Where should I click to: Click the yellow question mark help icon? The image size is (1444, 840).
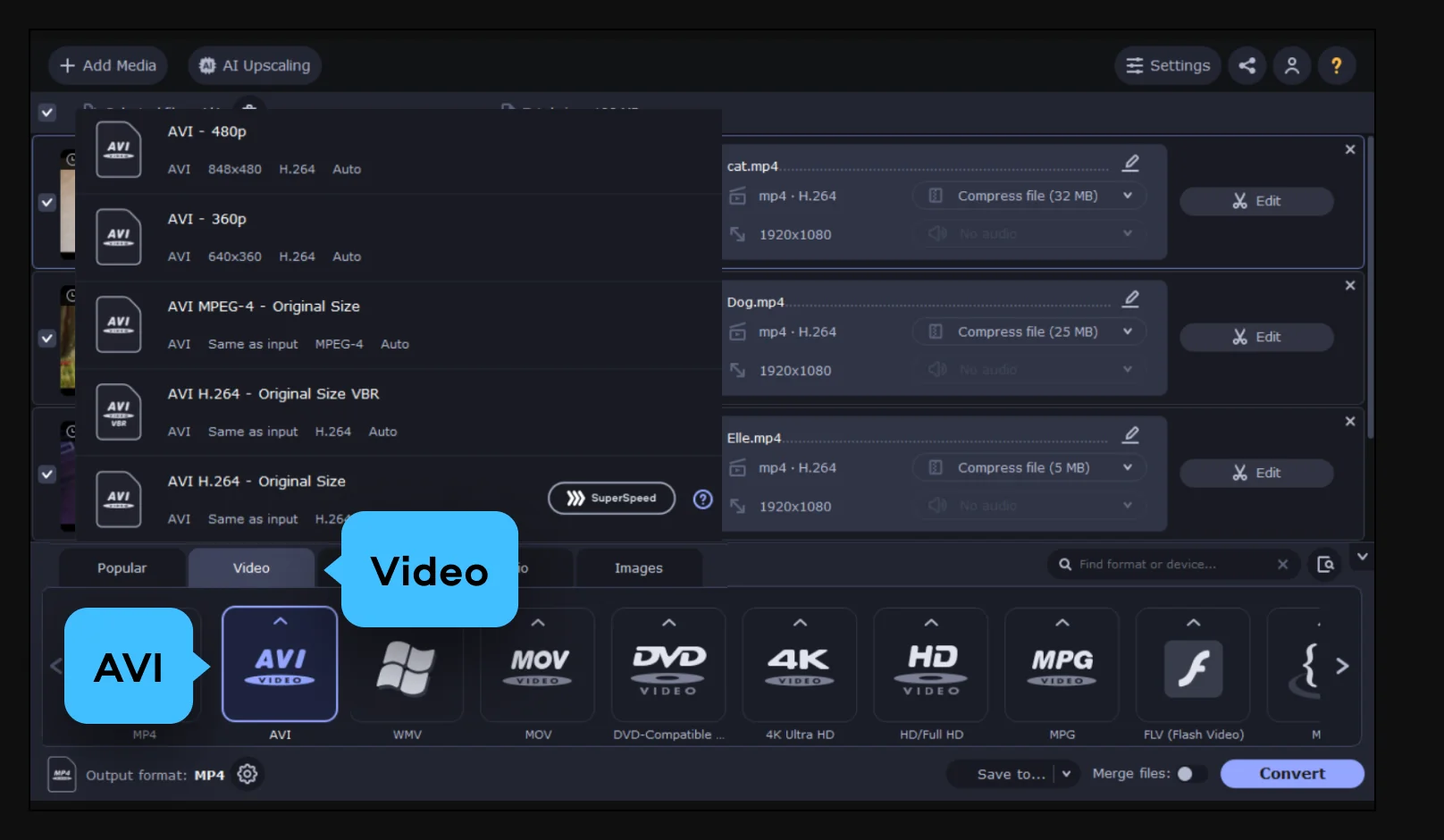click(x=1337, y=65)
